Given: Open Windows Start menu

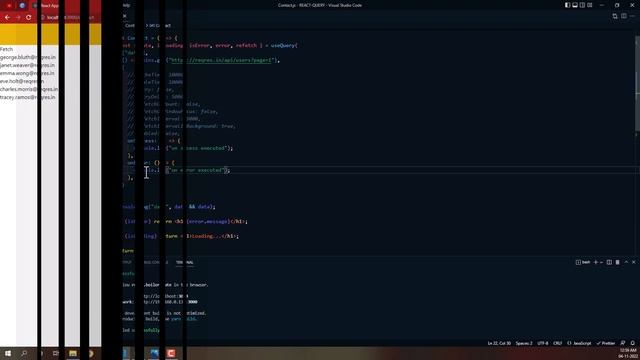Looking at the screenshot, I should coord(8,353).
